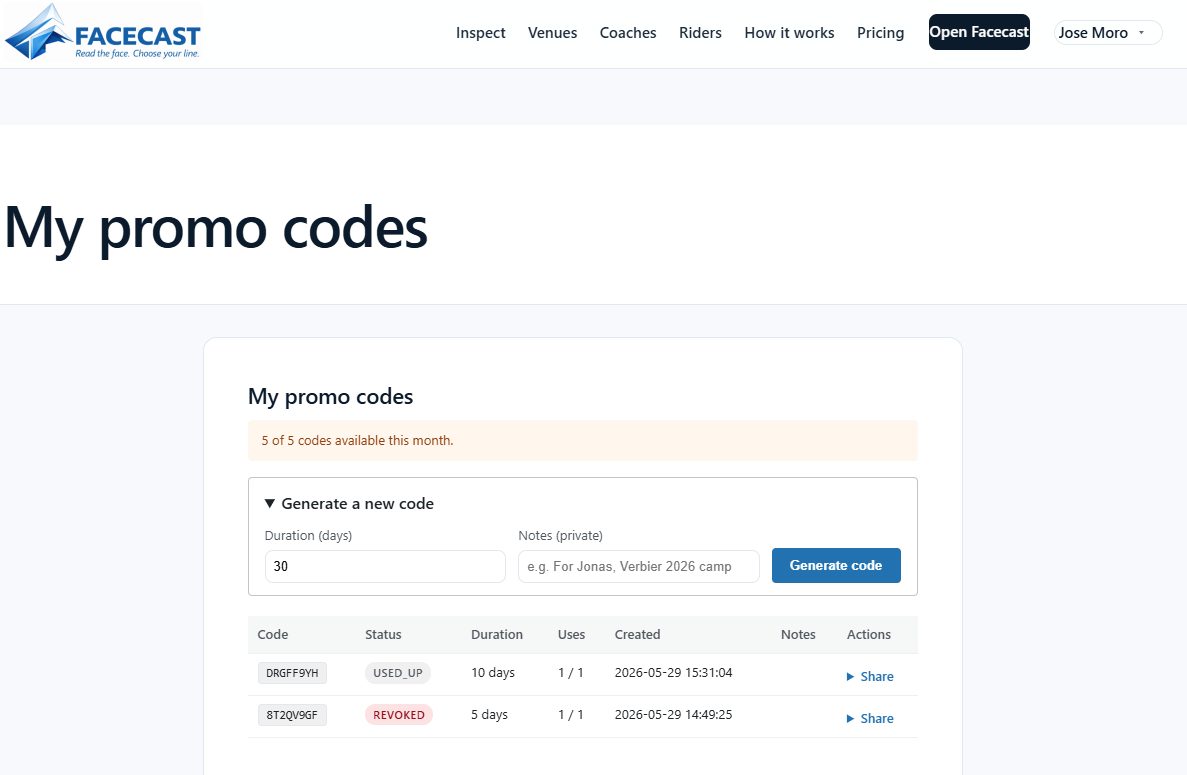Click the Facecast mountain logo
1187x775 pixels.
pos(103,32)
